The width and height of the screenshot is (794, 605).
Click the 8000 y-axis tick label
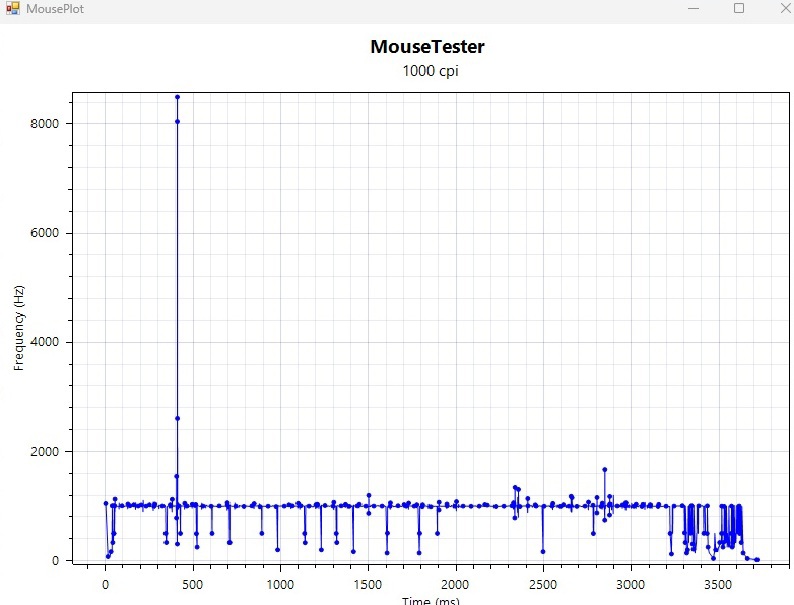(45, 124)
